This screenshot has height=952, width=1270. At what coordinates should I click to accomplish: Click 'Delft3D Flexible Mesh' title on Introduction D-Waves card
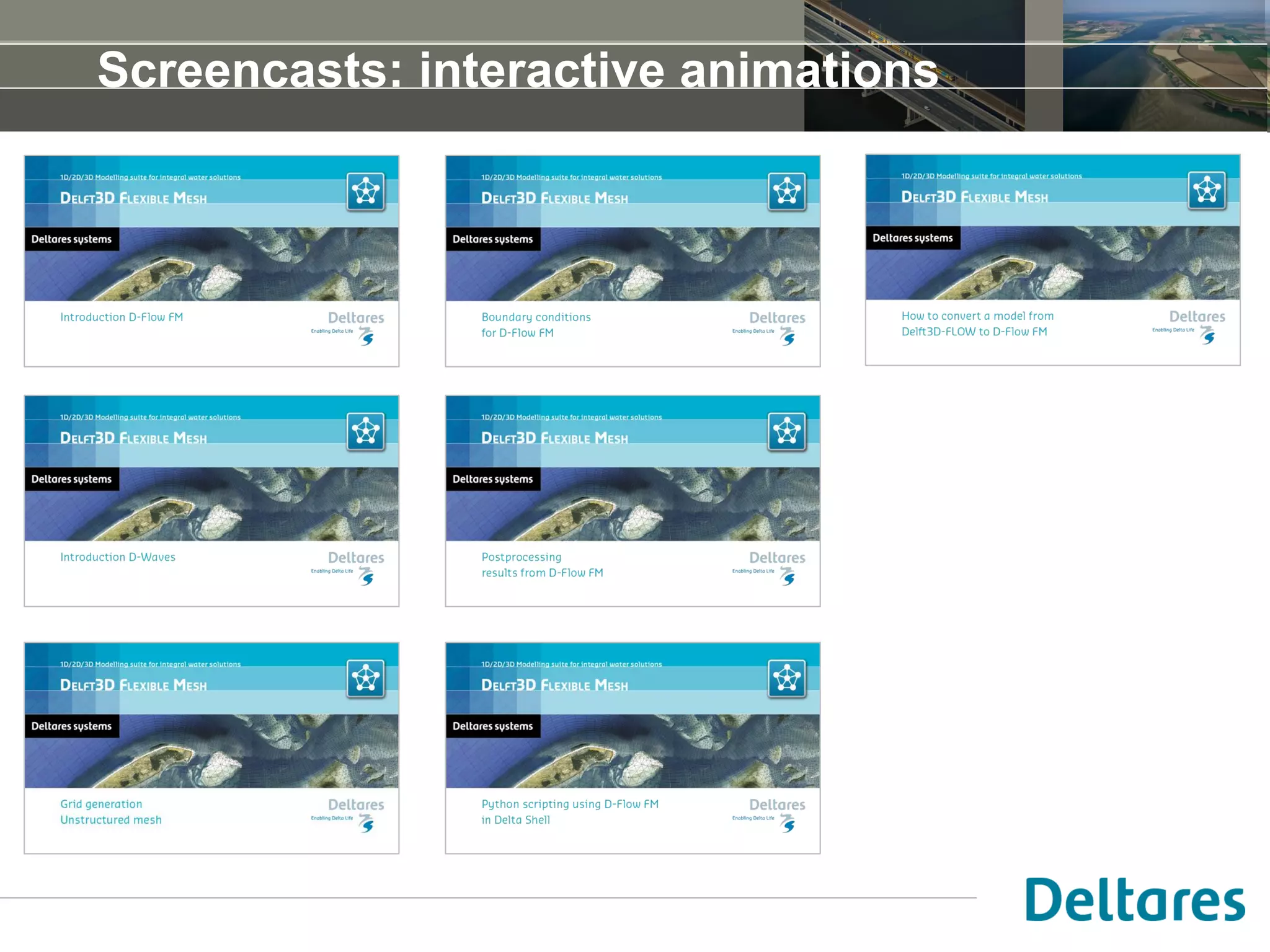(133, 438)
